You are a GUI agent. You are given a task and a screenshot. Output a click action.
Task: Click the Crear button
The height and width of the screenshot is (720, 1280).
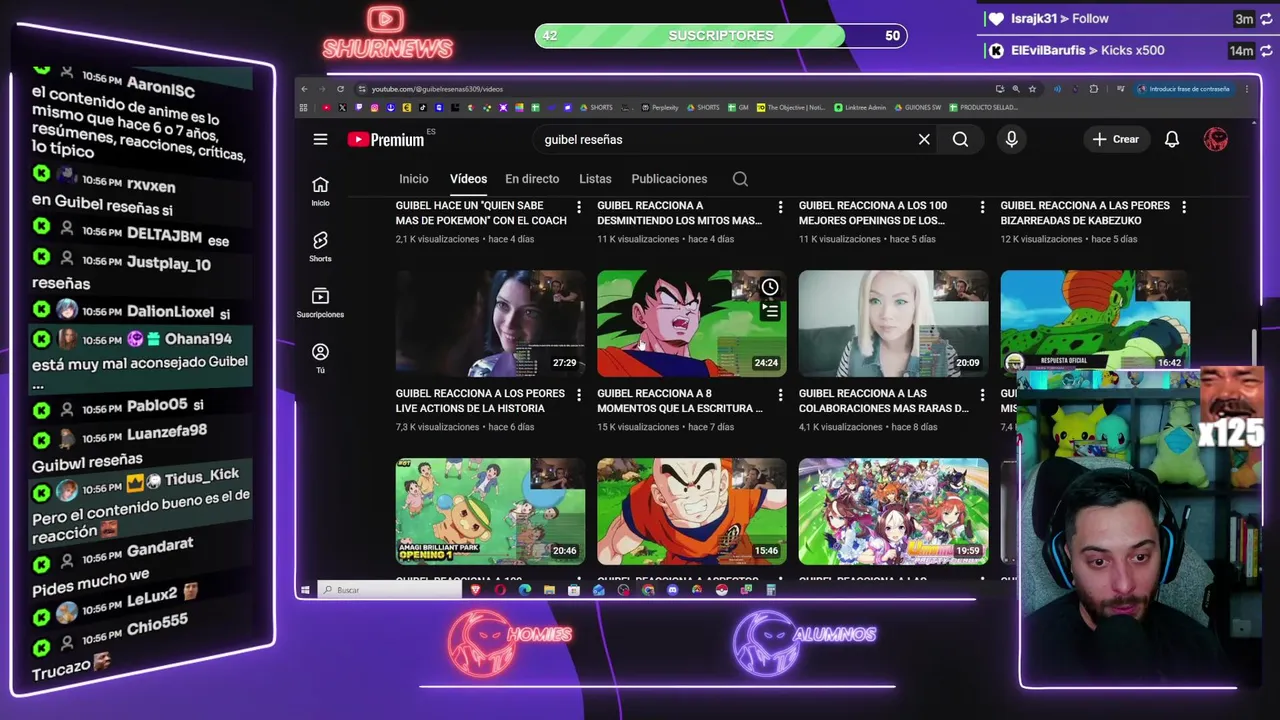click(1116, 139)
